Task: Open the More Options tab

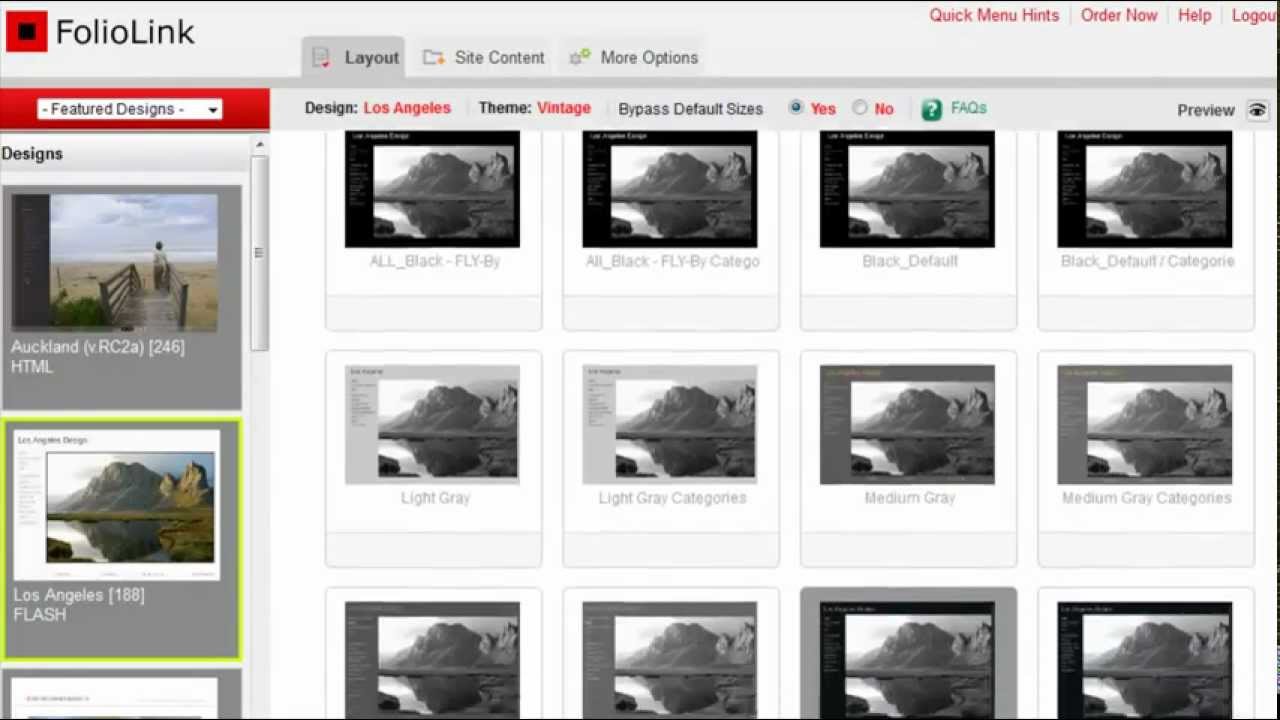Action: [x=633, y=58]
